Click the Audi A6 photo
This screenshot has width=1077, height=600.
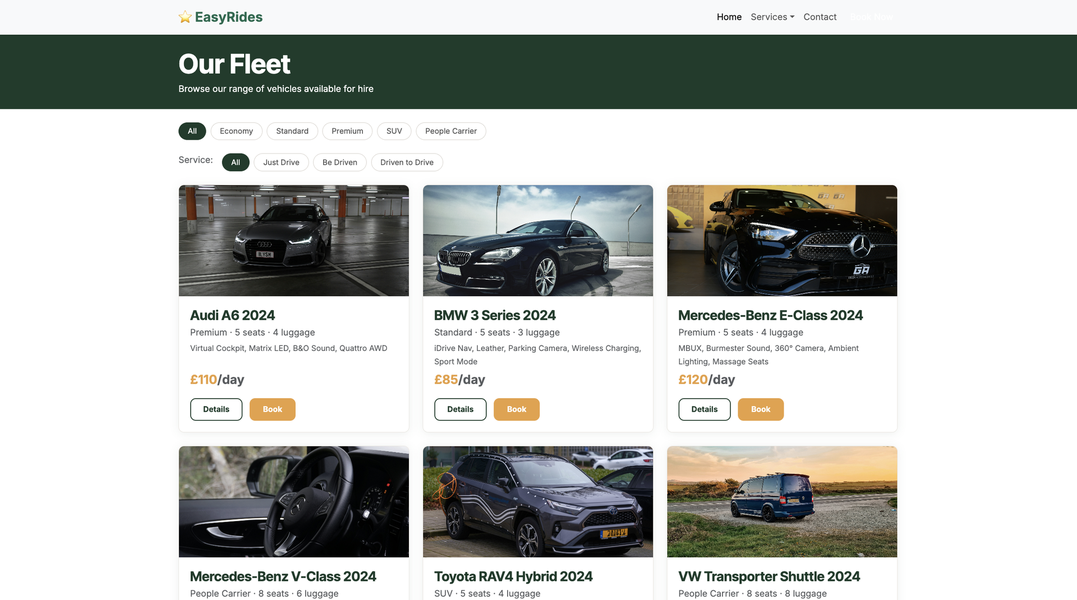293,240
